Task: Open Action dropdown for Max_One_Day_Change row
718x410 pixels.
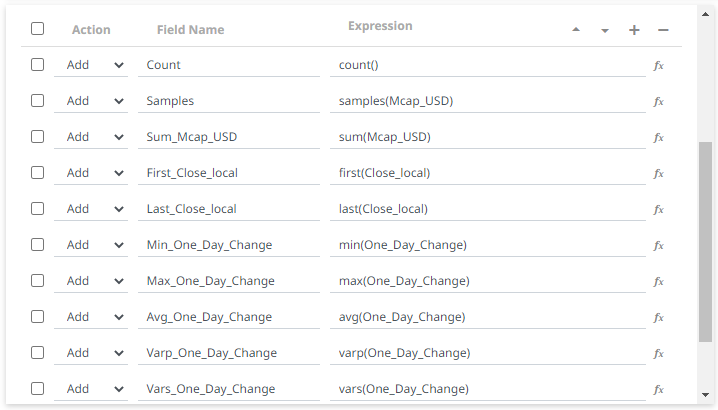Action: [95, 281]
